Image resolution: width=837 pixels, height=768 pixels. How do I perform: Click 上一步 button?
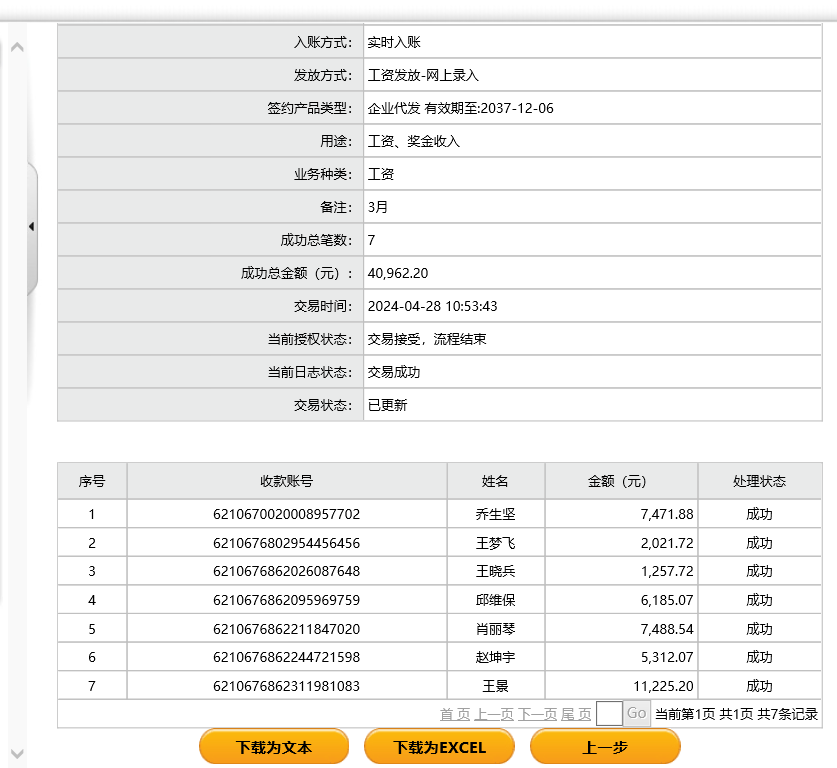point(605,747)
